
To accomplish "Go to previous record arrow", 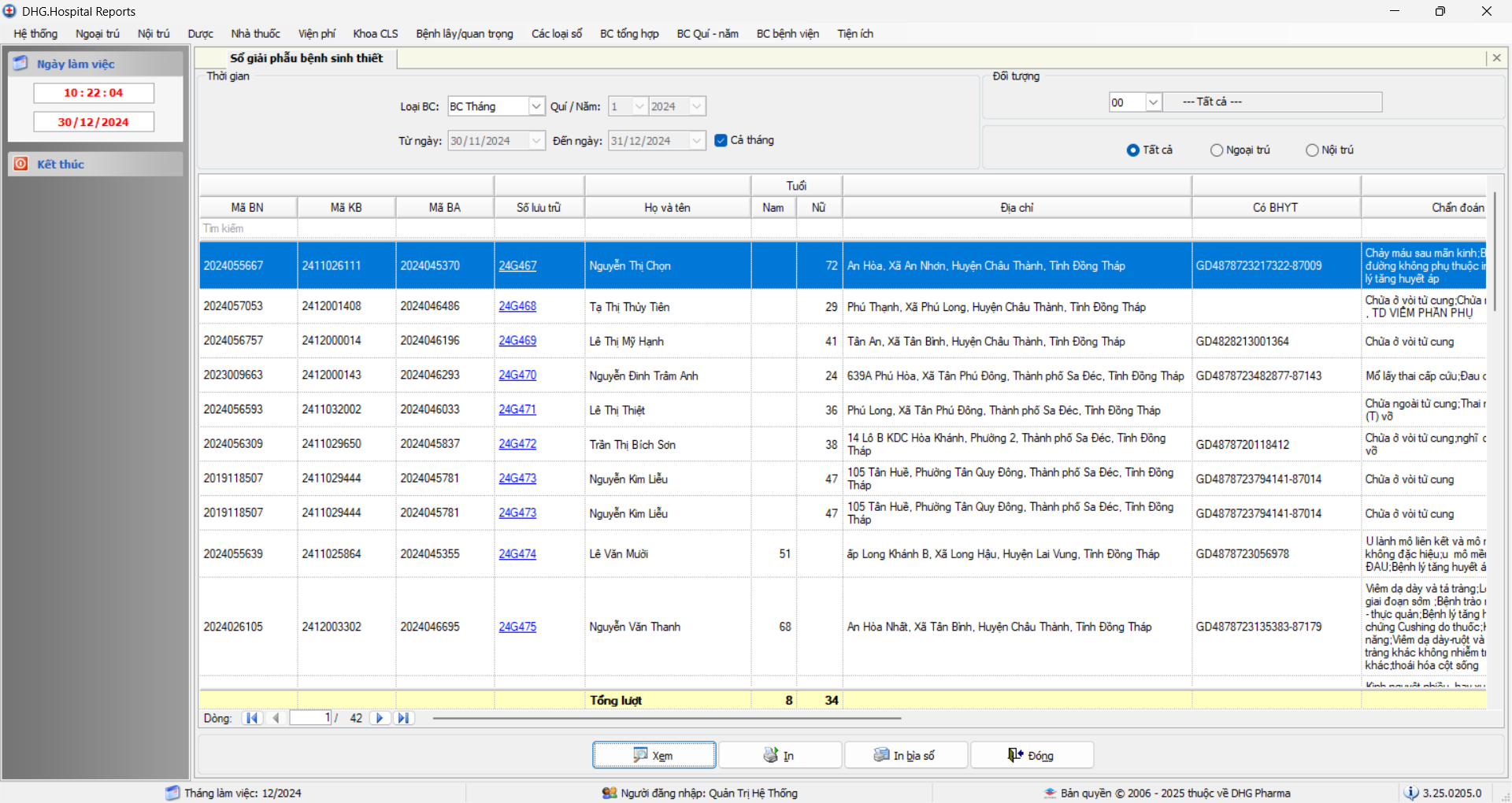I will pyautogui.click(x=276, y=718).
